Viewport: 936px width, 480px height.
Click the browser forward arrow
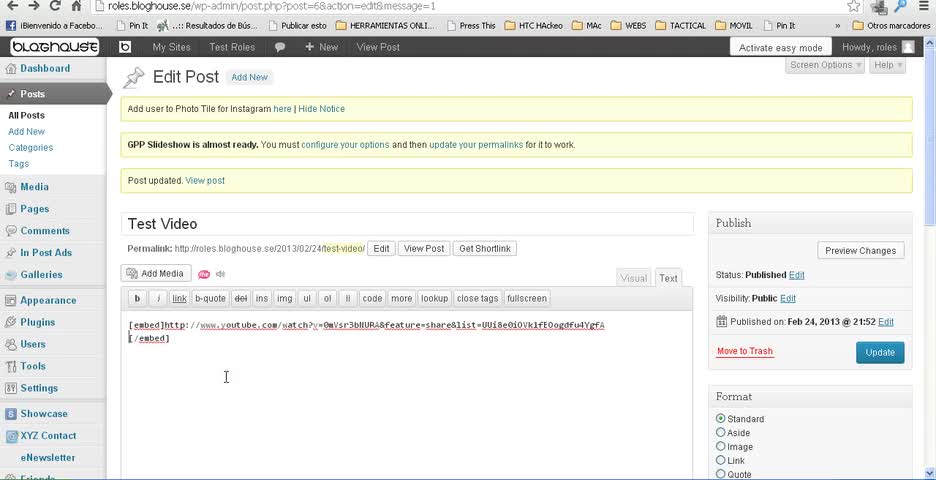(33, 6)
